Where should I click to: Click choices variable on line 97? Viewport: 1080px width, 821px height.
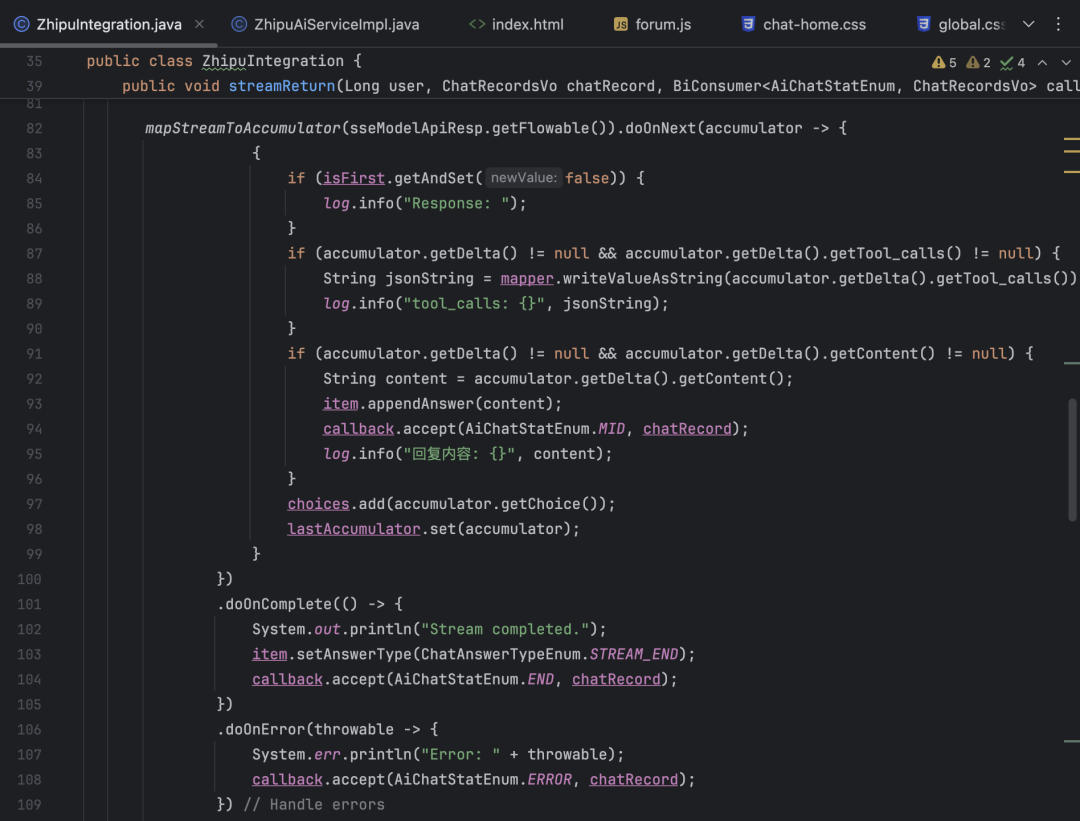[318, 504]
